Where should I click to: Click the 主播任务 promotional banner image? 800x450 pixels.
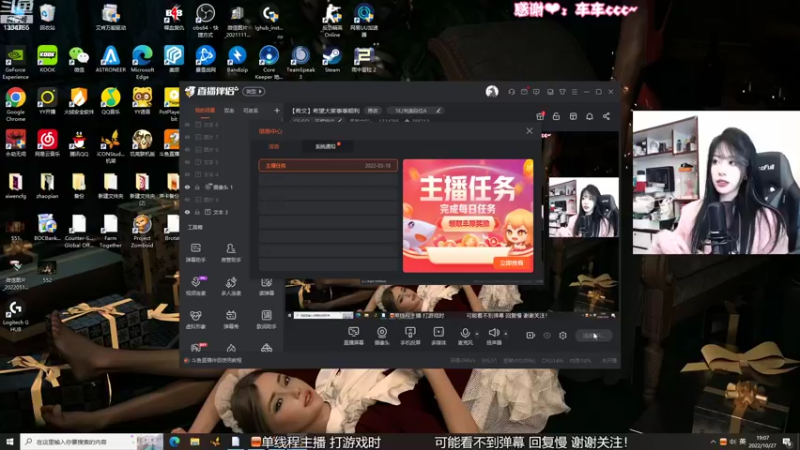468,215
